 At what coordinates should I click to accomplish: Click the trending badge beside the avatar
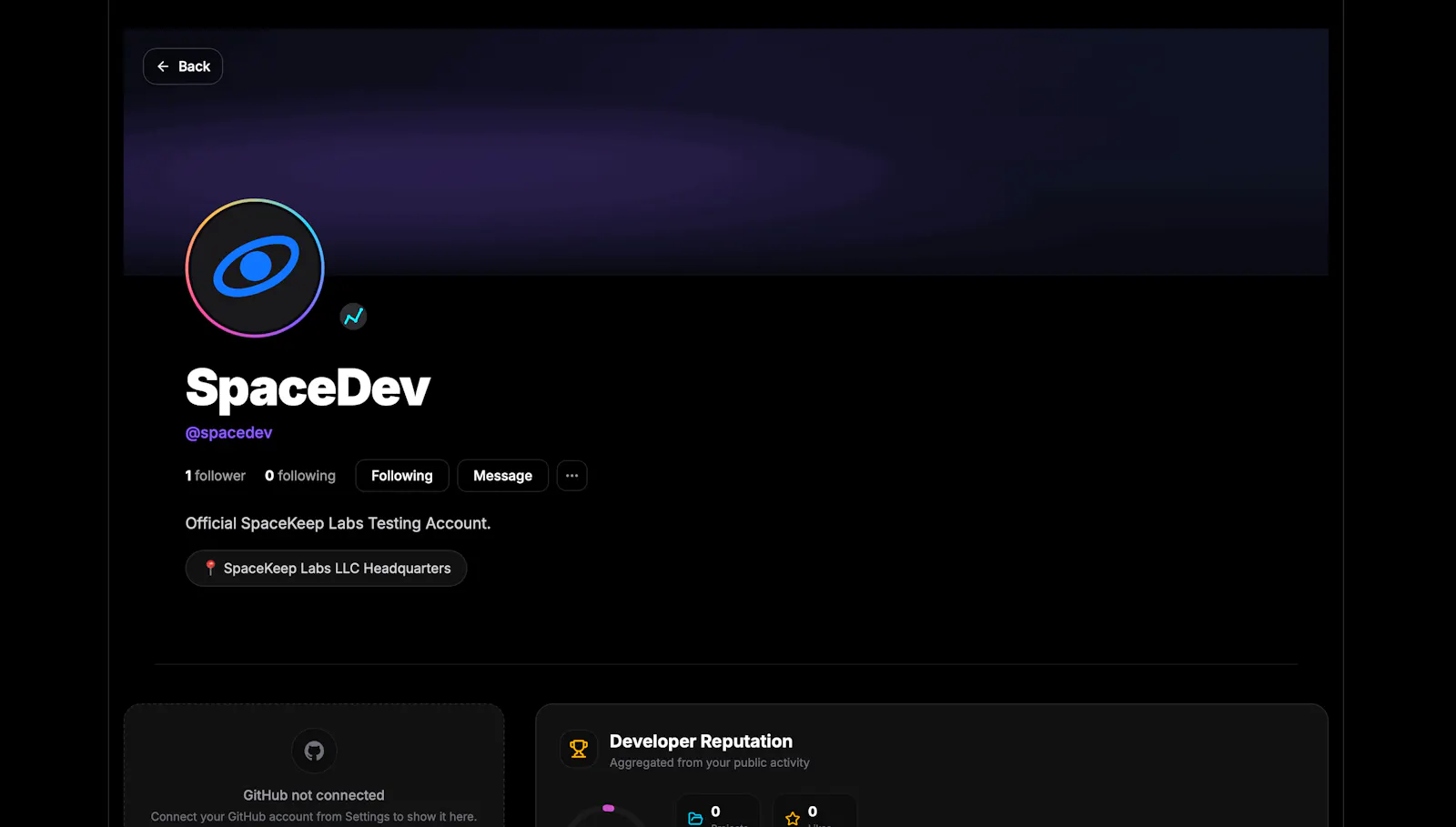pos(353,317)
